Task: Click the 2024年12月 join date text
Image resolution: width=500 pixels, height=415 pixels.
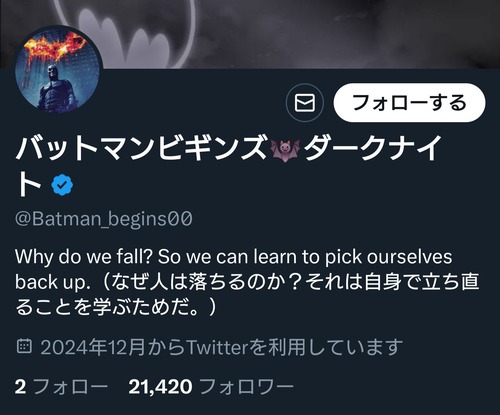Action: pos(93,347)
